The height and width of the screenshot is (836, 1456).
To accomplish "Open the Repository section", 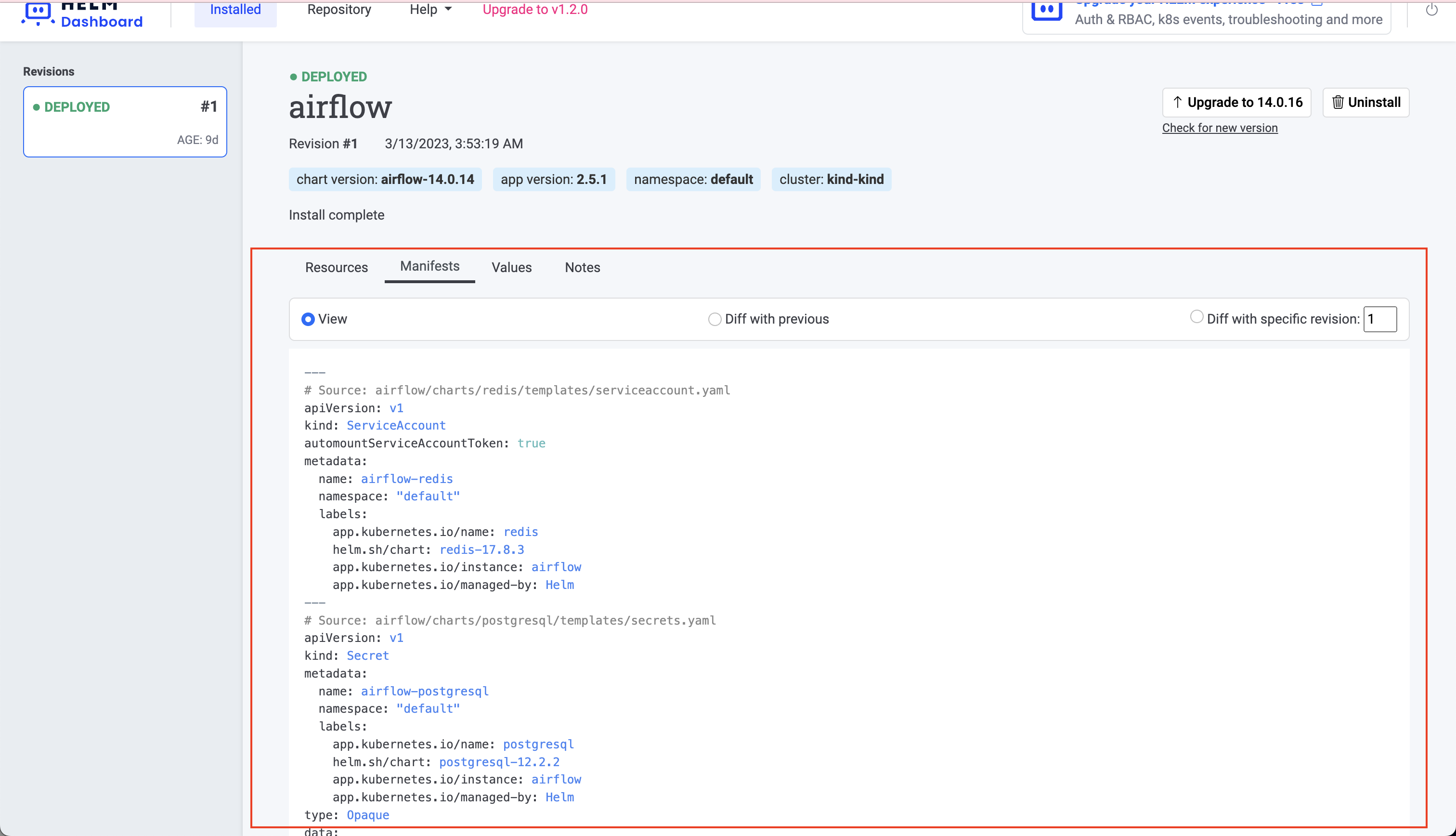I will tap(338, 9).
